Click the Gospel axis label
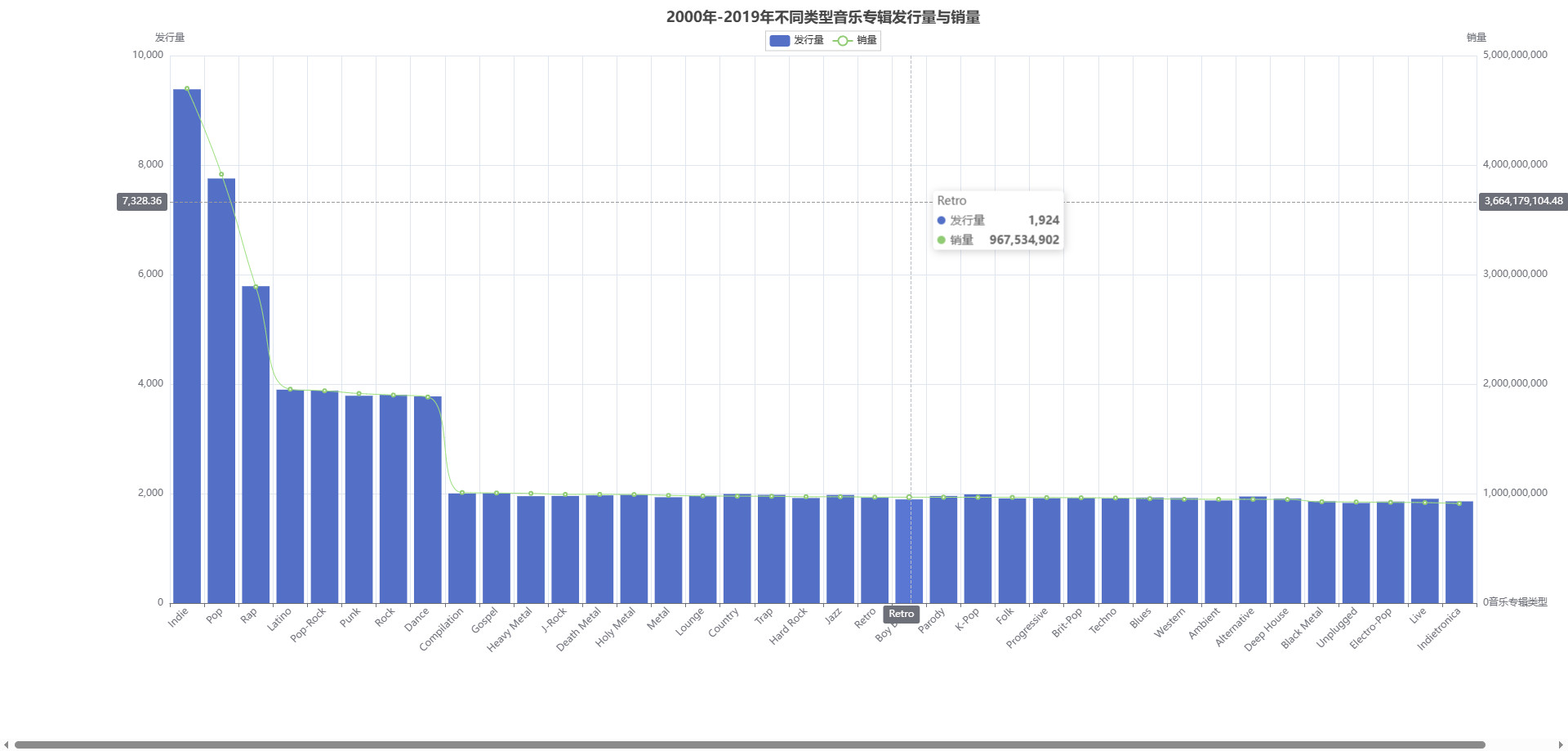 pyautogui.click(x=484, y=620)
